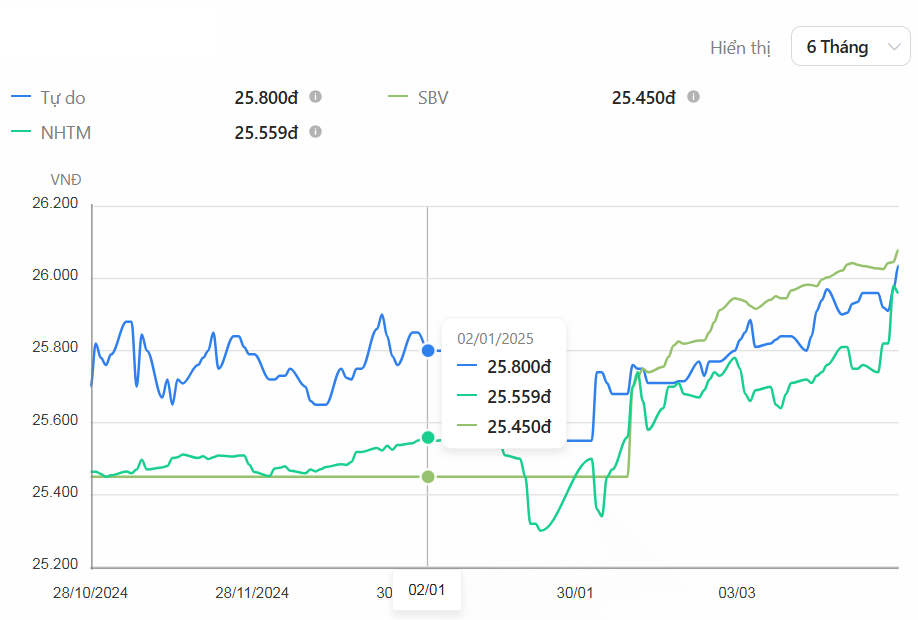
Task: Click the olive SBV data point marker
Action: (428, 477)
